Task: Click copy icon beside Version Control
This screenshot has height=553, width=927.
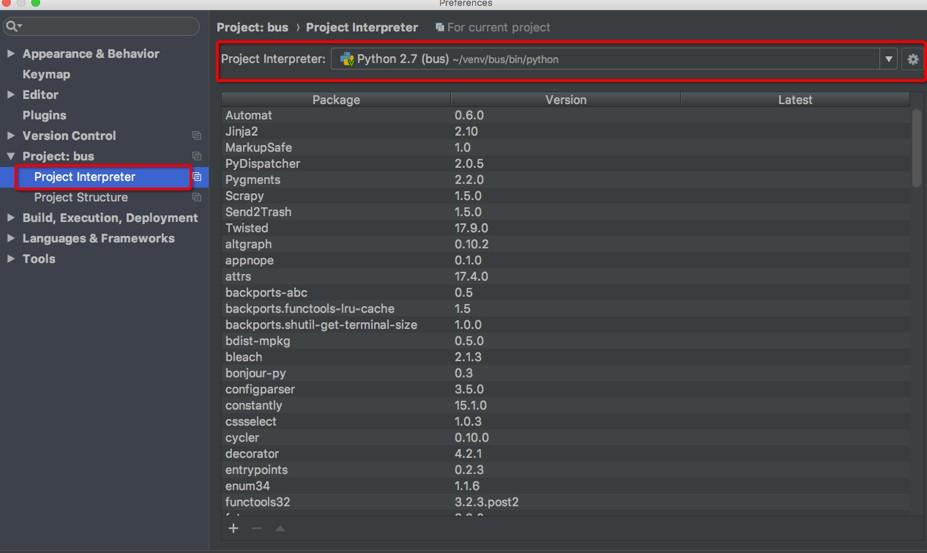Action: pyautogui.click(x=197, y=135)
